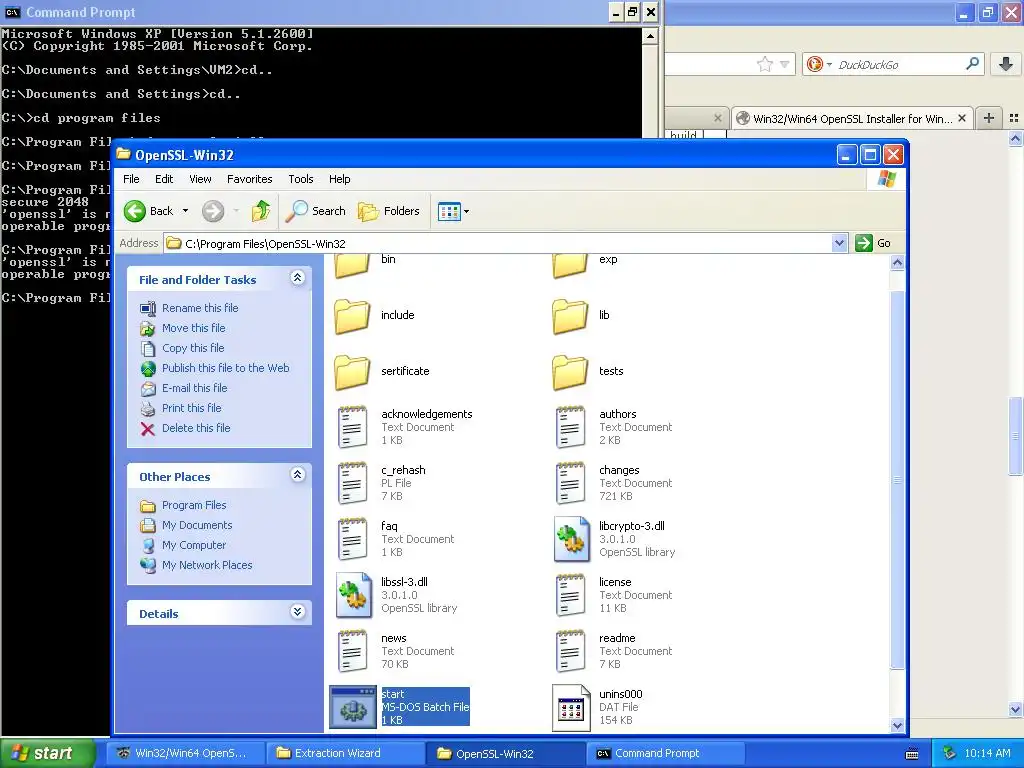Open the Favorites menu
Screen dimensions: 1024x768
coord(249,179)
